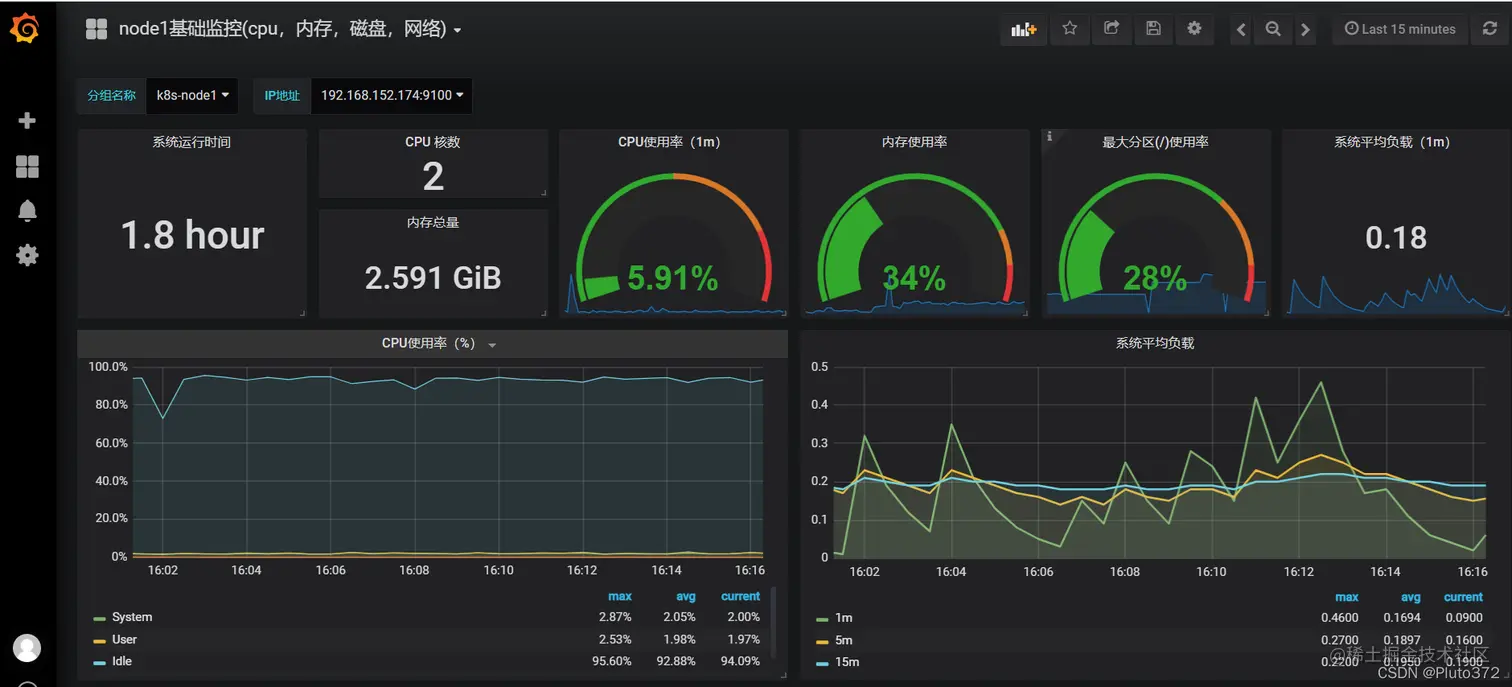Click the CPU使用率（1m）gauge title
This screenshot has height=687, width=1512.
pos(670,142)
